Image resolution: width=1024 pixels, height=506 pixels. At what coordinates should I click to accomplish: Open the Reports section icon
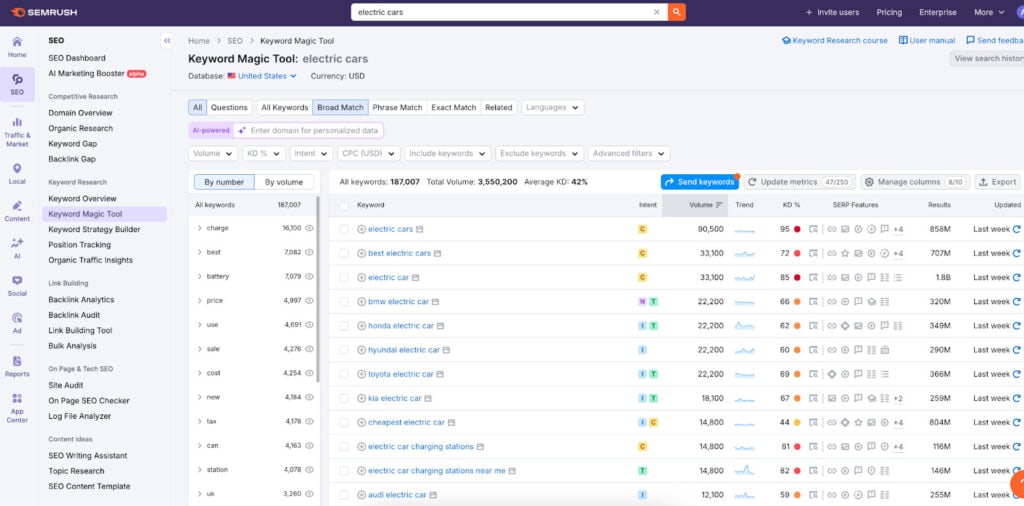coord(17,360)
